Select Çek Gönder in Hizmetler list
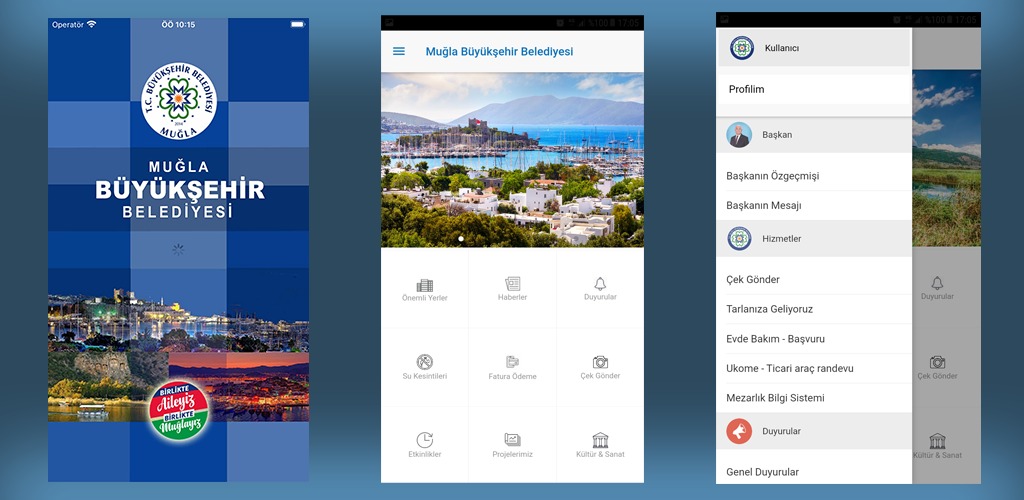This screenshot has height=500, width=1024. (814, 279)
